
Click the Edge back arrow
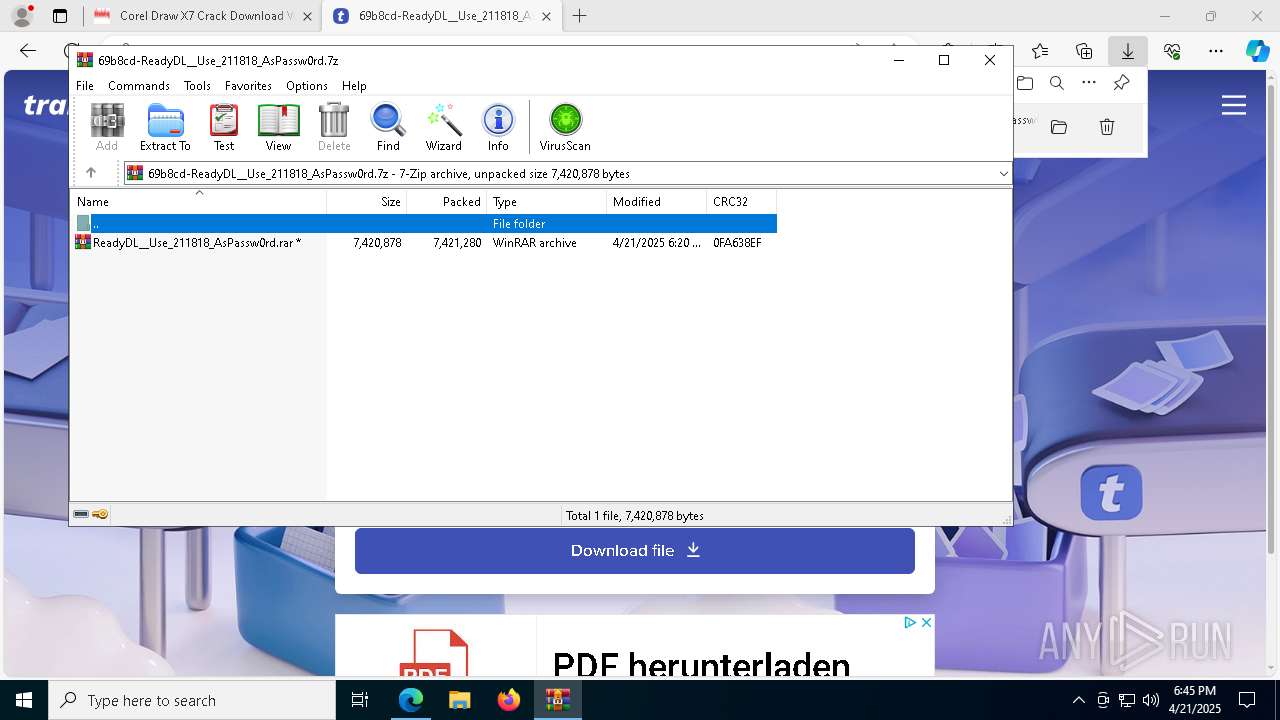28,51
